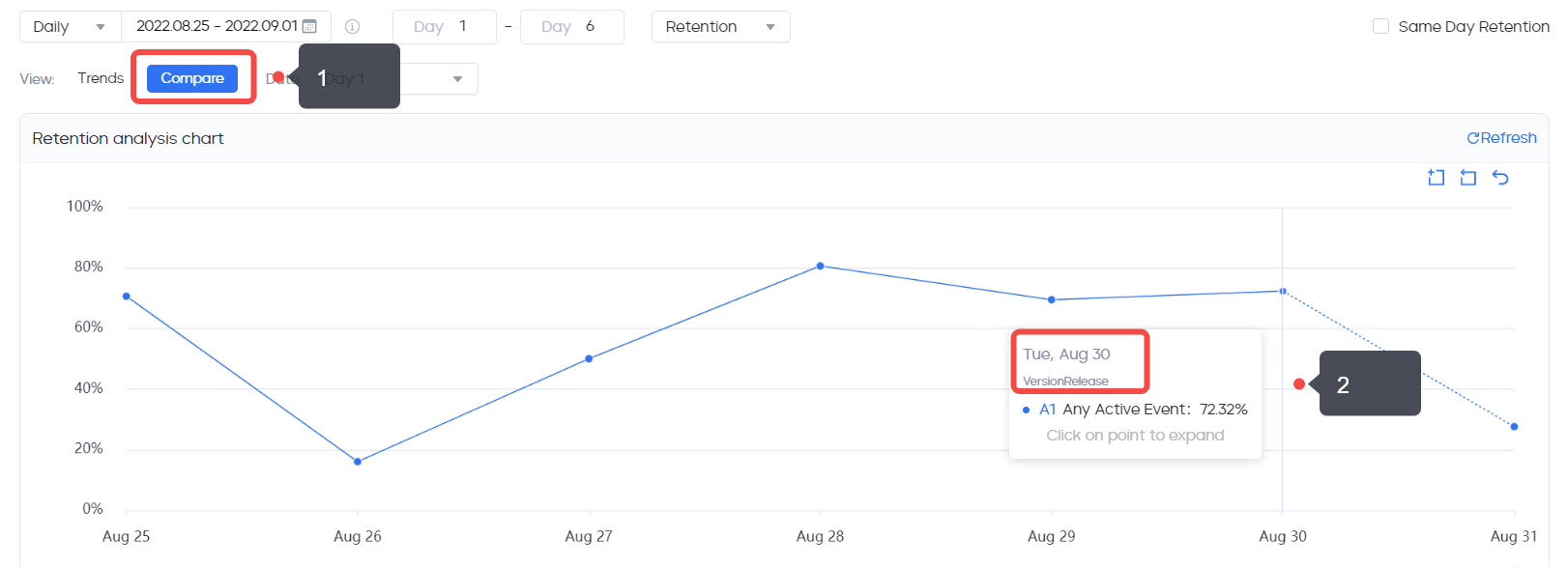Click the VersionRelease text in tooltip

[x=1065, y=382]
